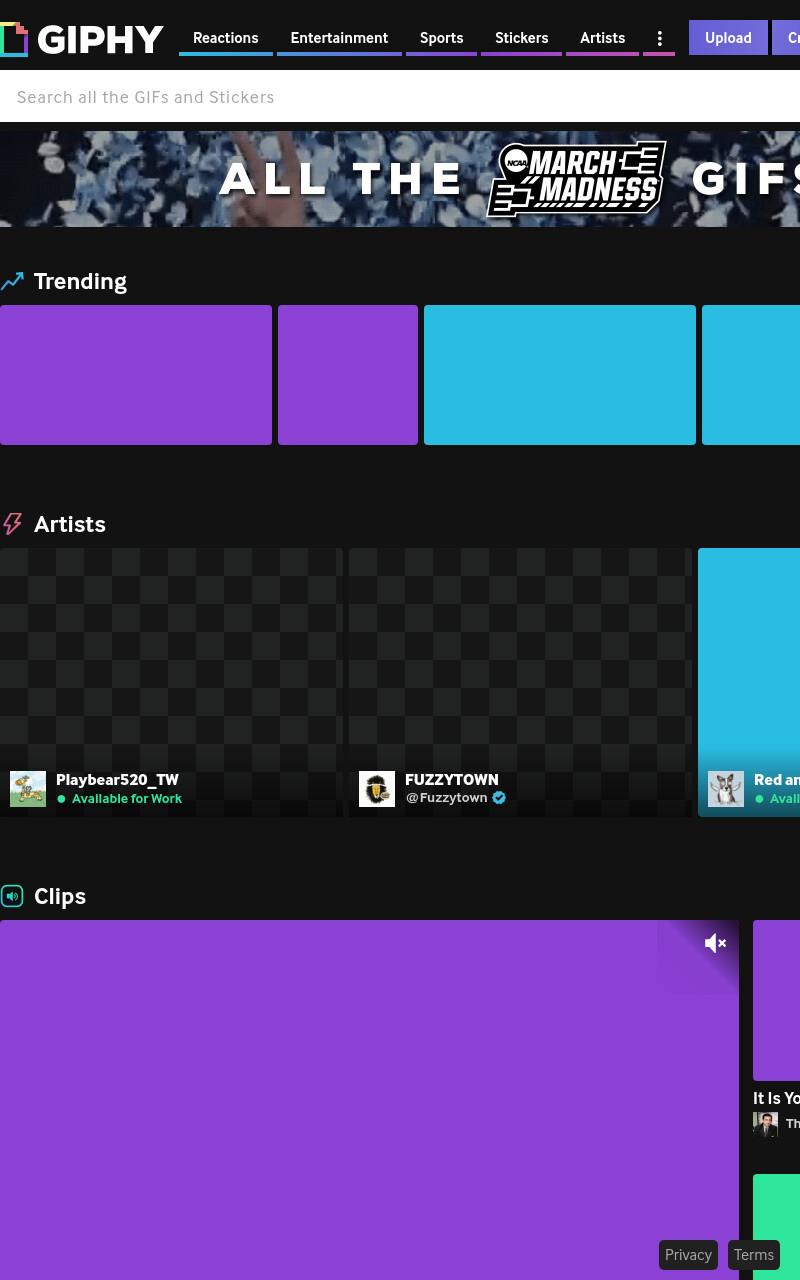The width and height of the screenshot is (800, 1280).
Task: Open the Entertainment category
Action: (339, 38)
